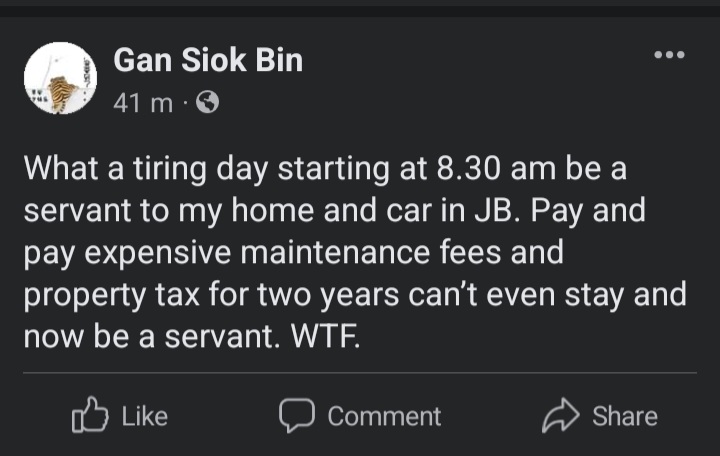Viewport: 720px width, 456px height.
Task: Tap the thumbs-up Like icon
Action: pyautogui.click(x=90, y=415)
